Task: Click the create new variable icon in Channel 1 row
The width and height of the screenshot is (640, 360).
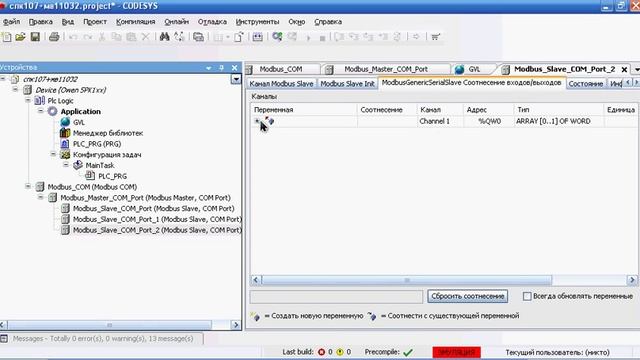Action: pos(269,121)
